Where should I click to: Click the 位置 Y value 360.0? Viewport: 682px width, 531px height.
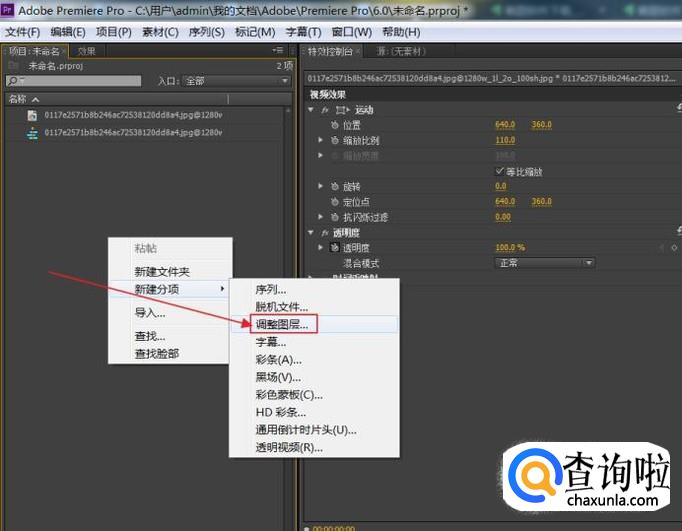tap(542, 125)
